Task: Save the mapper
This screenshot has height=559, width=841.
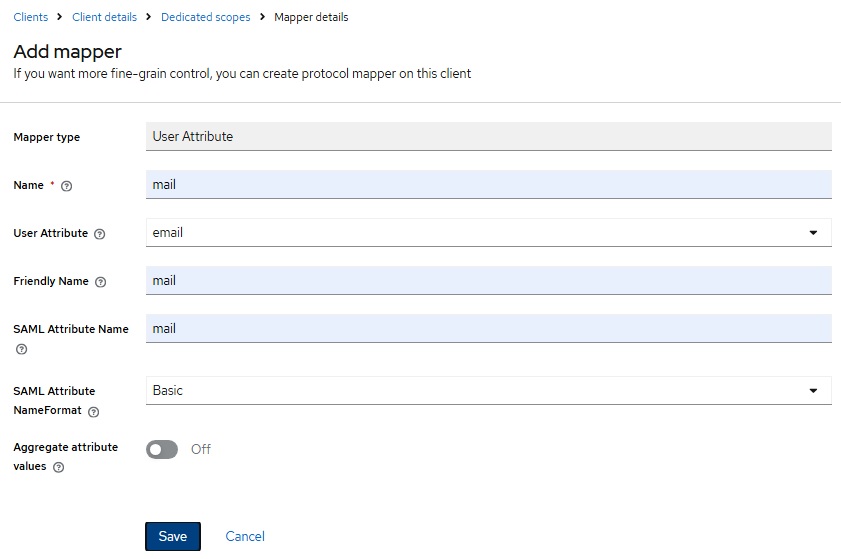Action: click(173, 536)
